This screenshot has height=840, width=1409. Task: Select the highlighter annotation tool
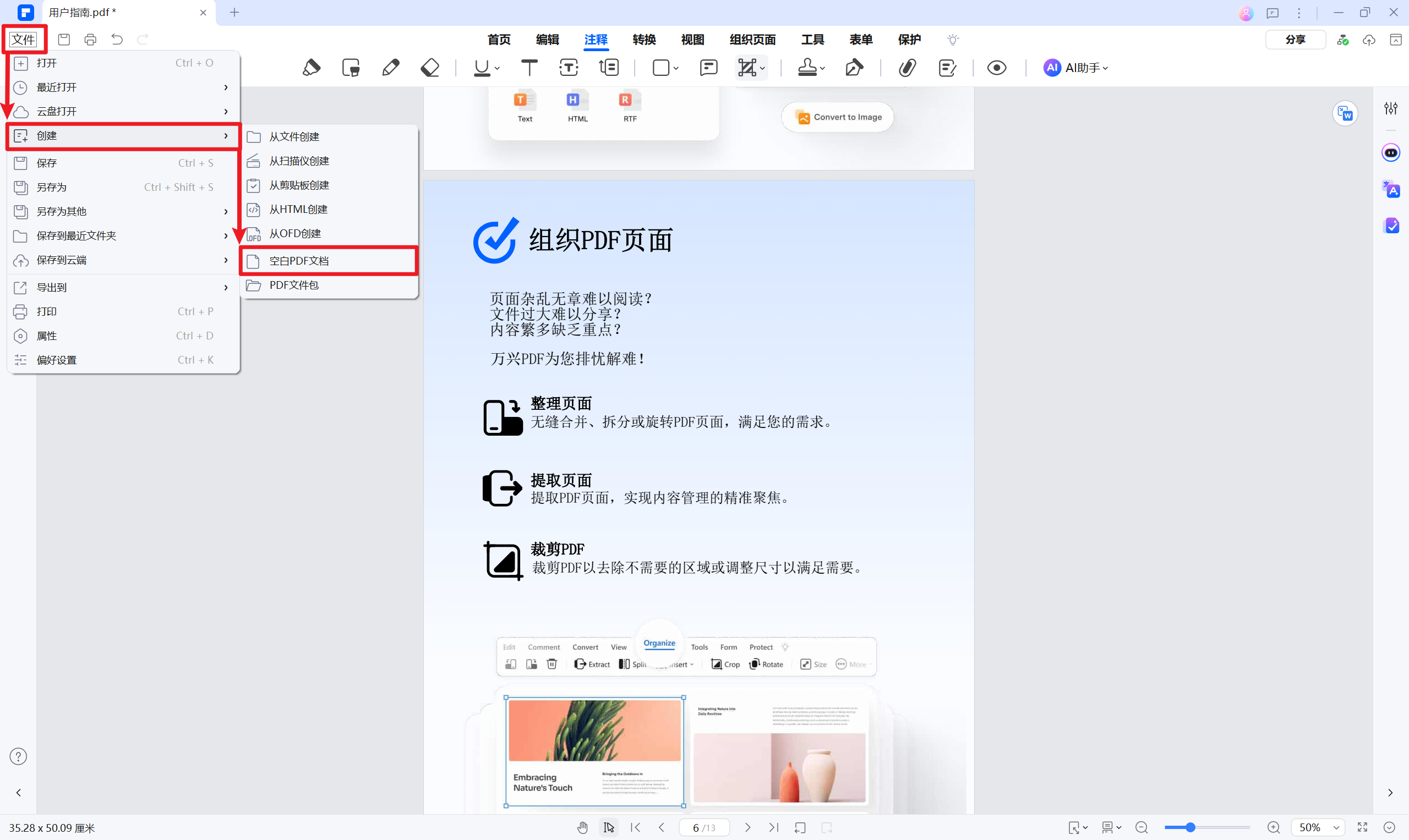[312, 67]
